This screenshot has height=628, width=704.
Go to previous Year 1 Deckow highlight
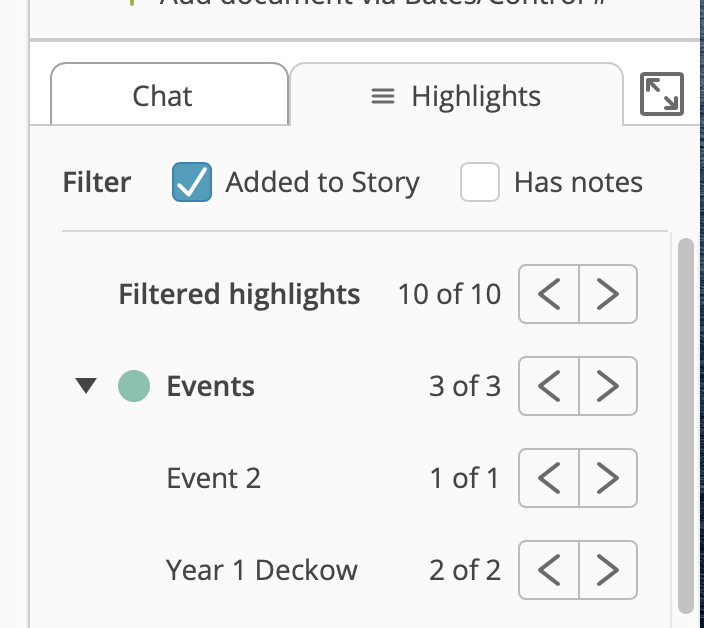[x=549, y=570]
